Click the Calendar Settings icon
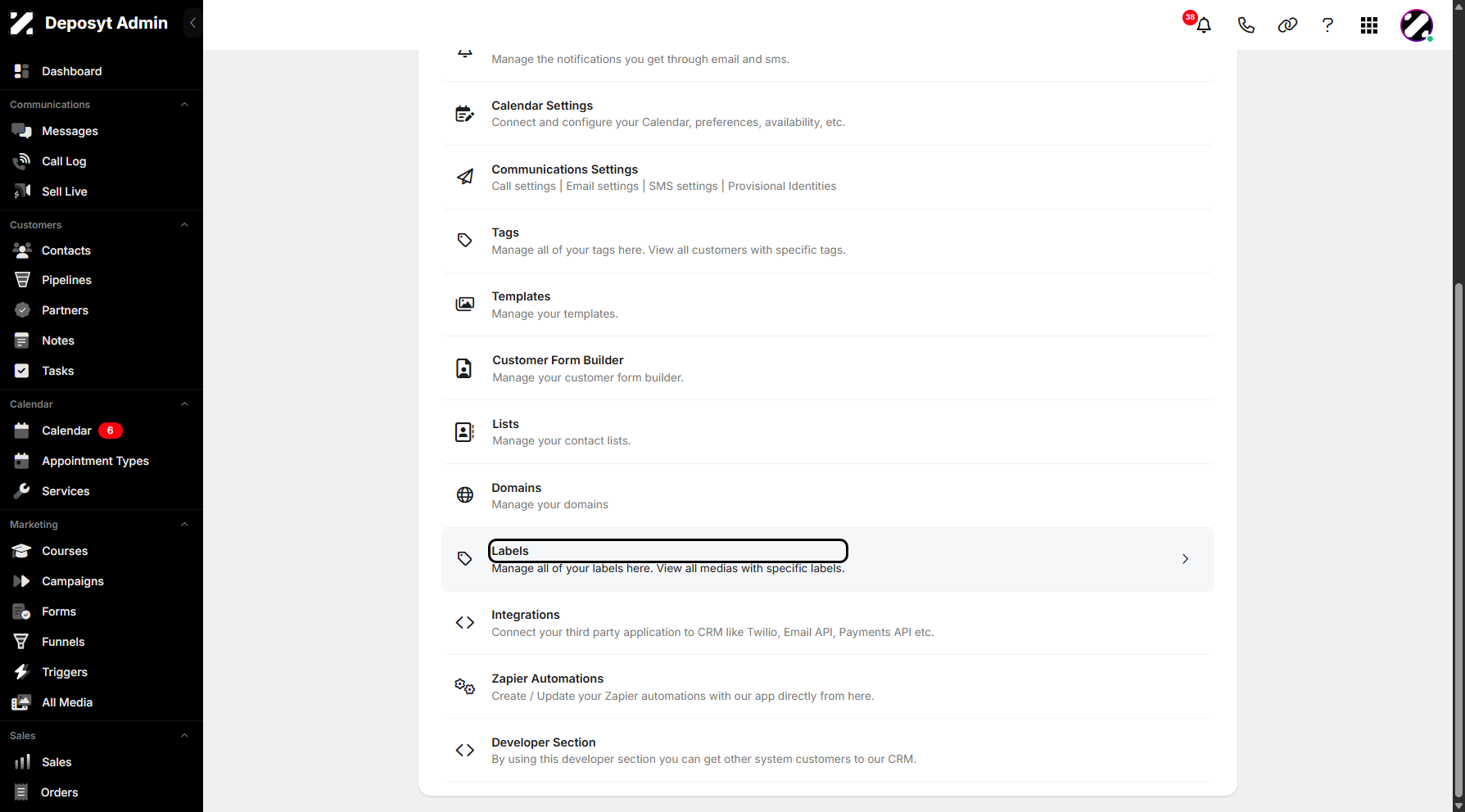 [464, 114]
